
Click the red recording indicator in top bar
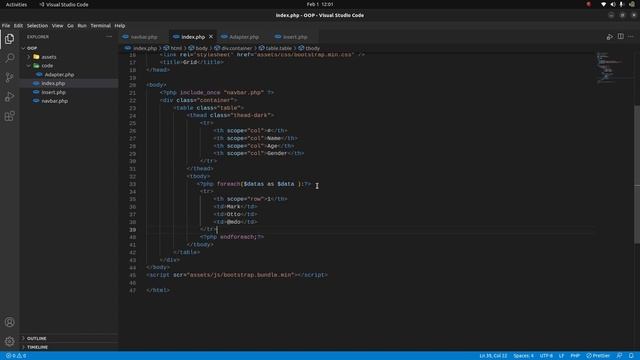pyautogui.click(x=589, y=4)
